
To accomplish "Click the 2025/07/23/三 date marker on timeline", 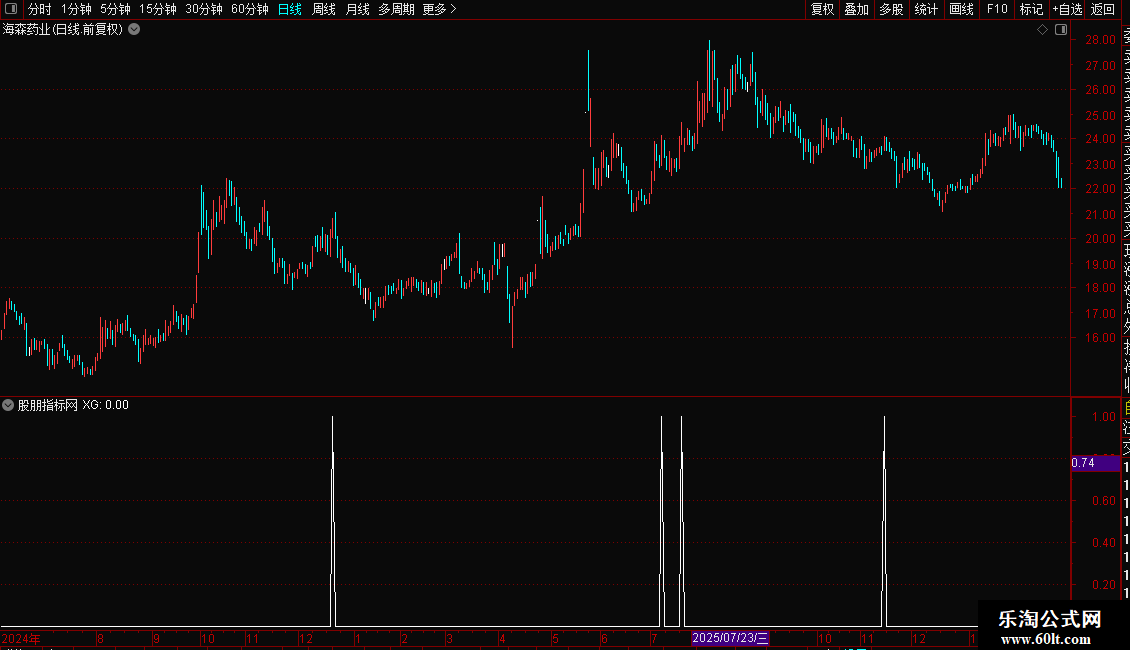I will 730,638.
